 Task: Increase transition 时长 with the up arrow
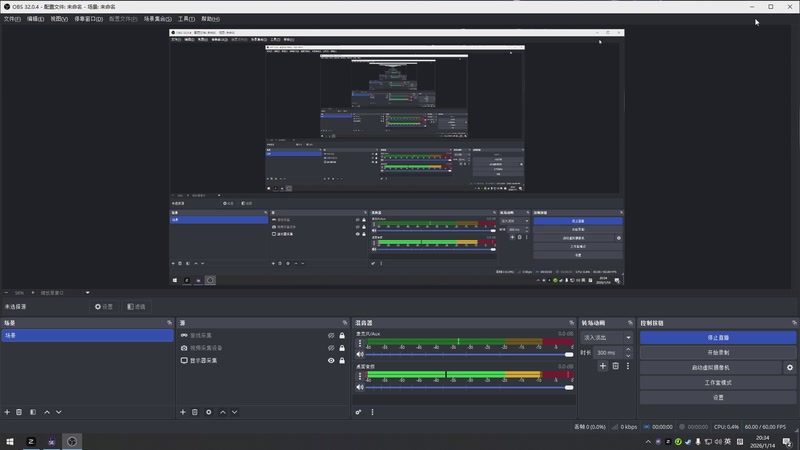[x=628, y=350]
